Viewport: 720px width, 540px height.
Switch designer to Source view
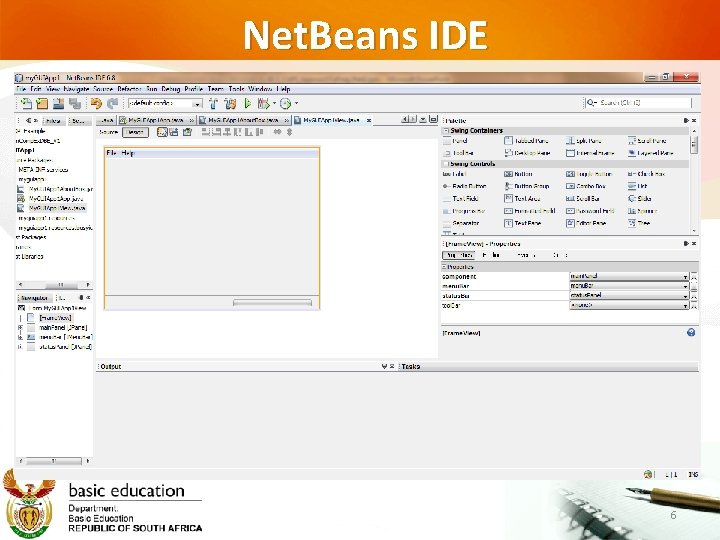tap(108, 132)
